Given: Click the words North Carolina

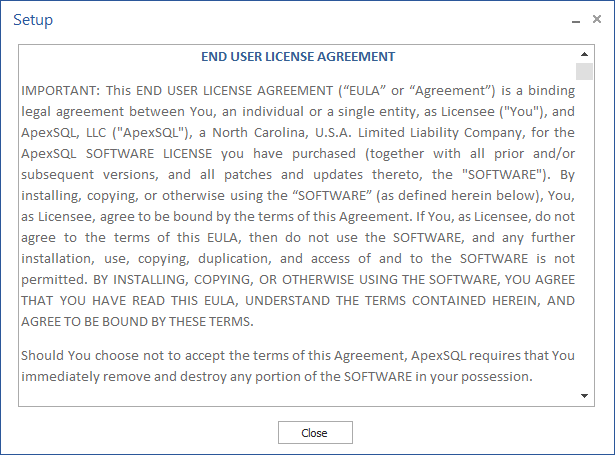Looking at the screenshot, I should [x=261, y=133].
